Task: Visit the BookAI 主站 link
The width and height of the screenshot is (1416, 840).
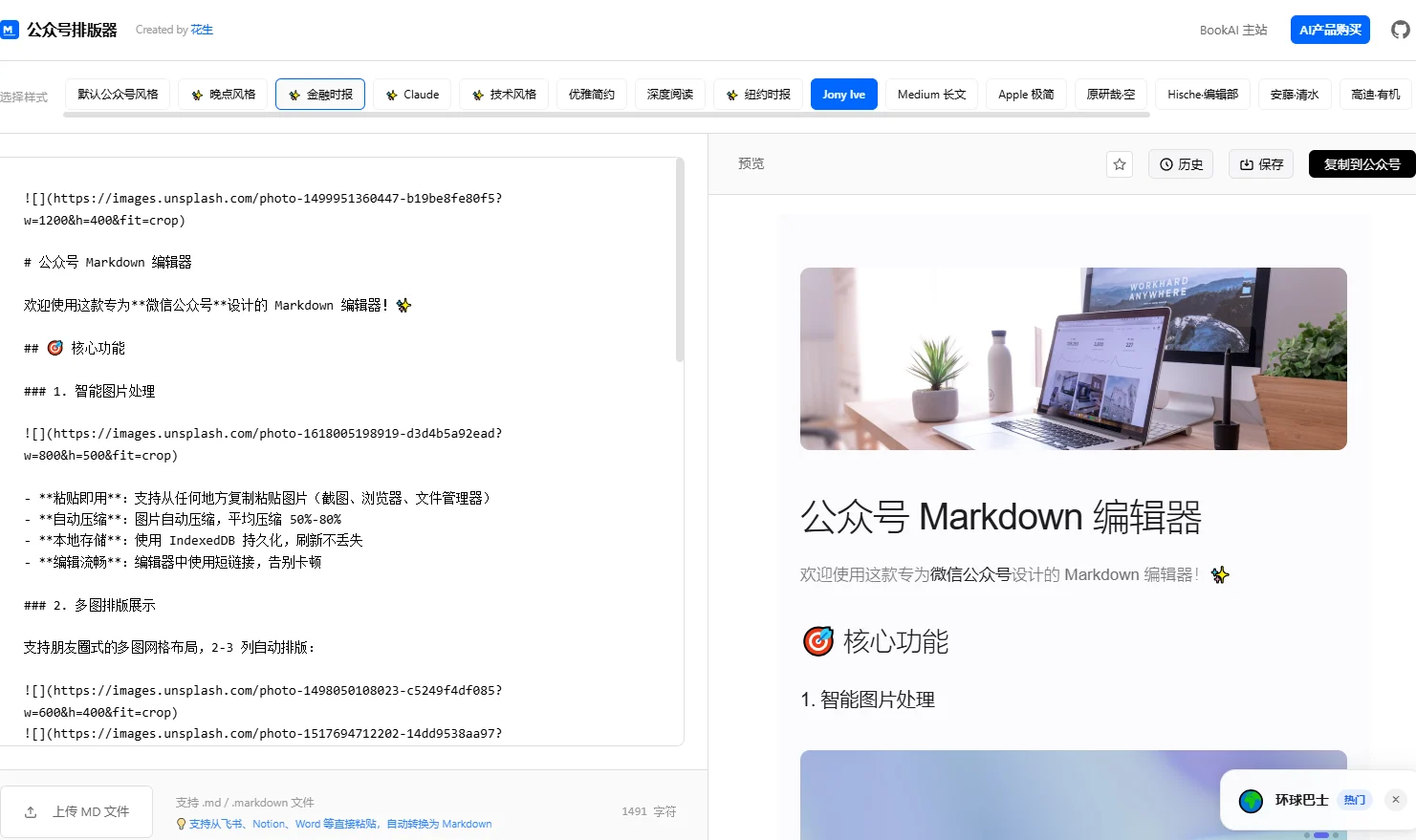Action: (1232, 30)
